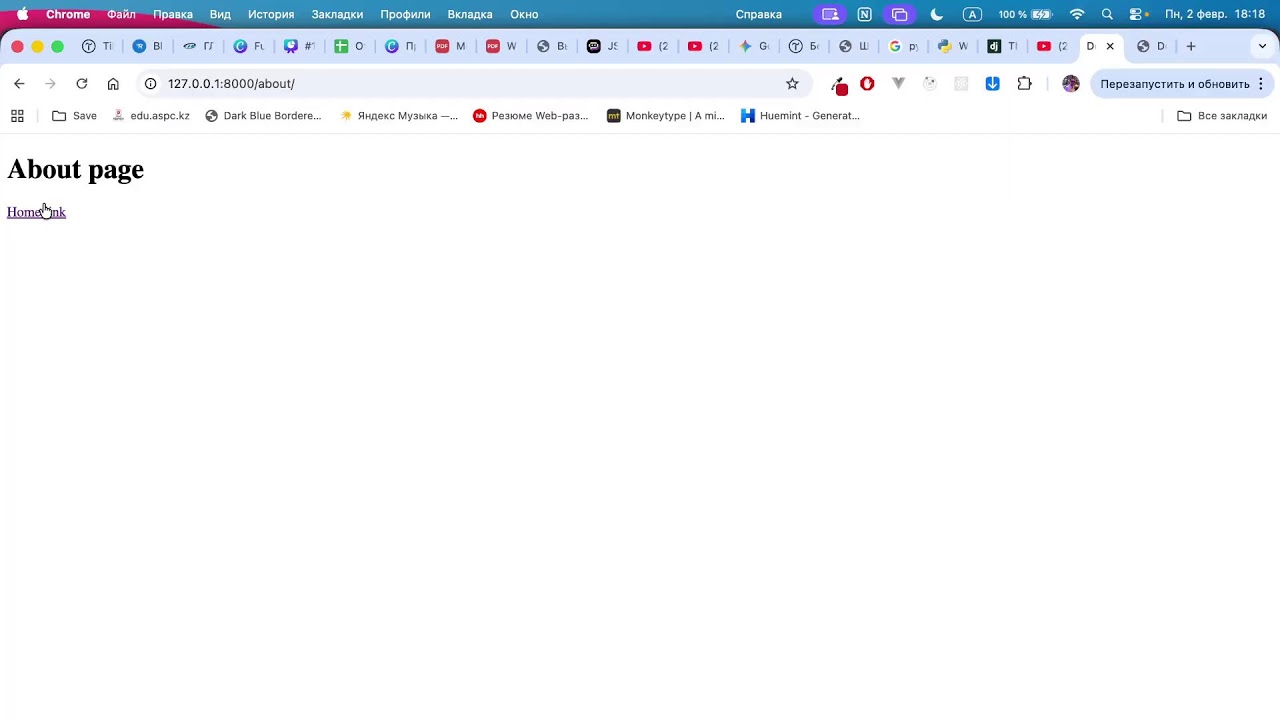Bookmark this page with the star
This screenshot has height=720, width=1280.
[x=792, y=84]
